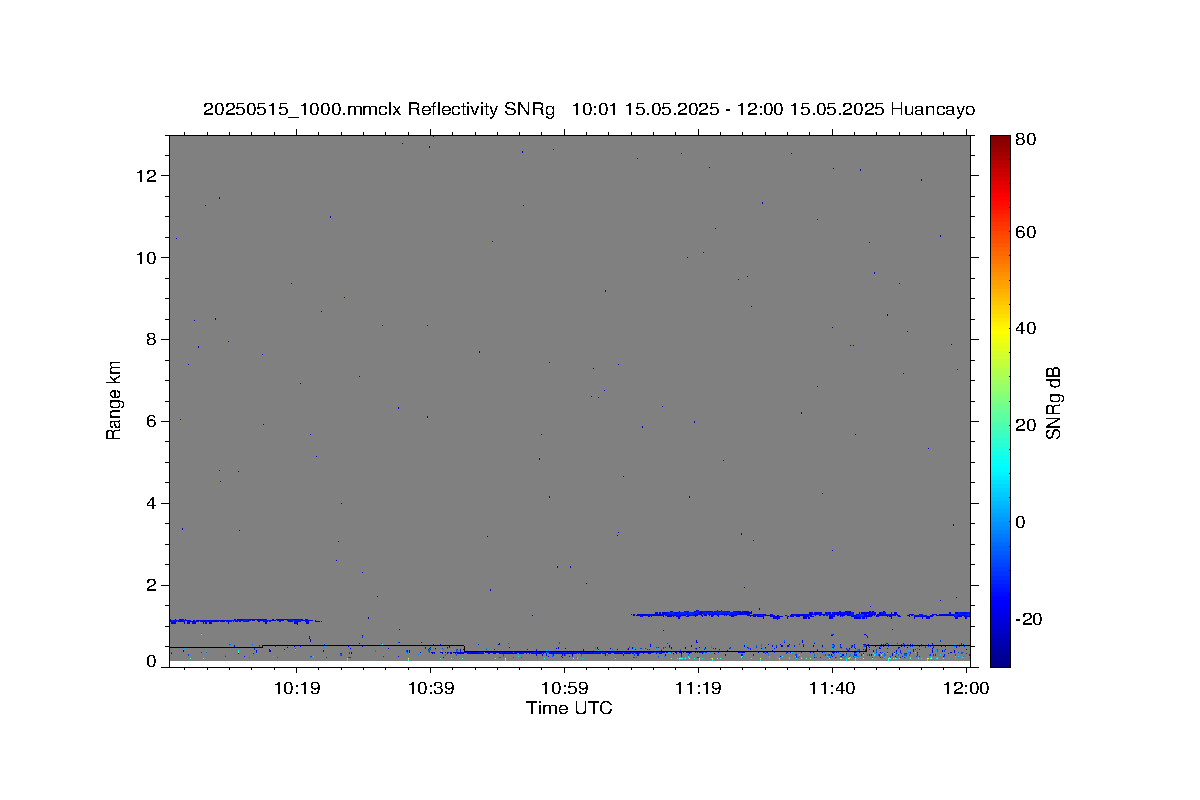Click the dark blue bottom of colorbar
Screen dimensions: 1200x800
click(1000, 658)
